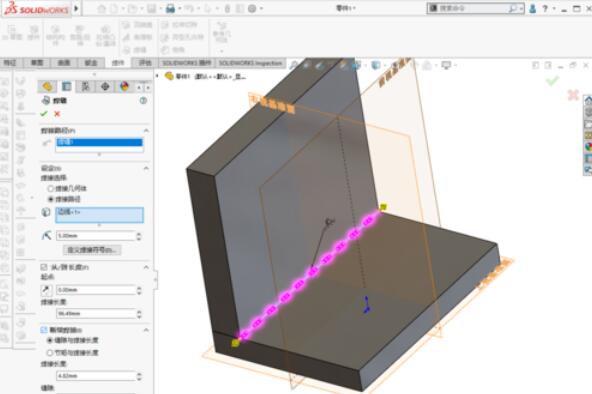The width and height of the screenshot is (592, 394).
Task: Switch to the 钣金 ribbon tab
Action: click(91, 63)
